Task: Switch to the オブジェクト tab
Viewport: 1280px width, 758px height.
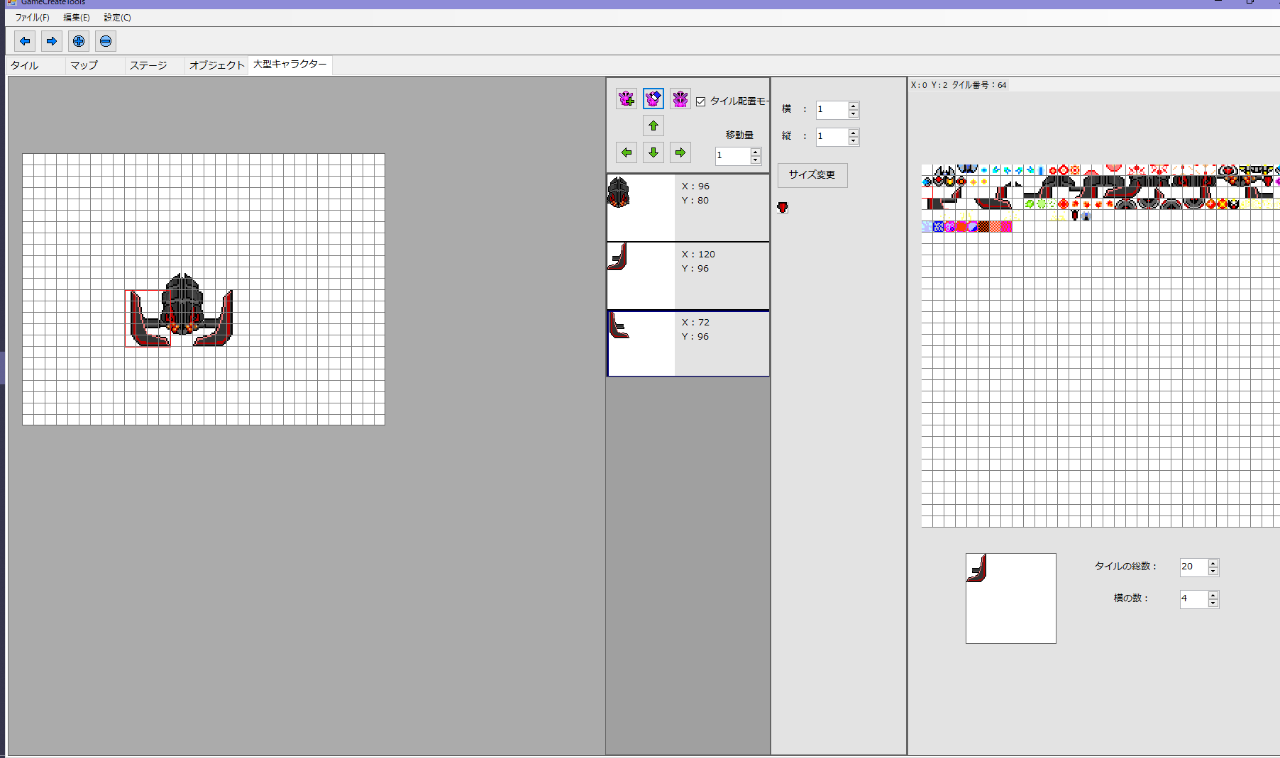Action: coord(216,66)
